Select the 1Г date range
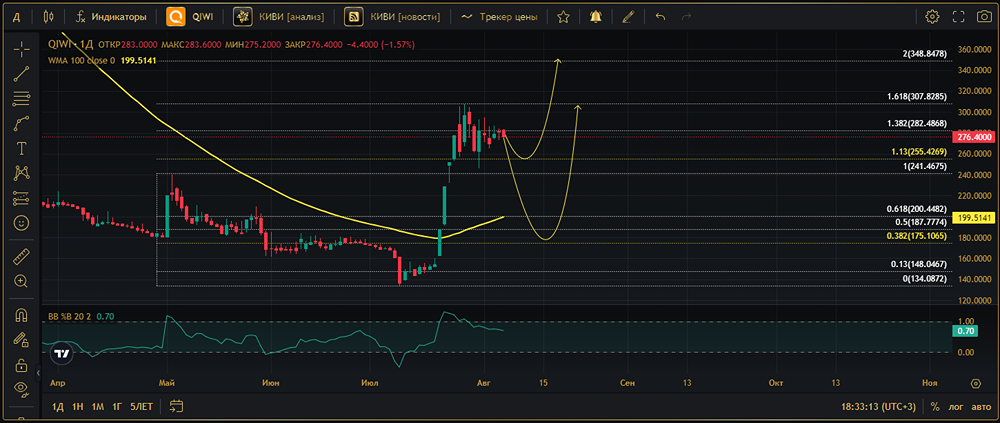 tap(117, 406)
